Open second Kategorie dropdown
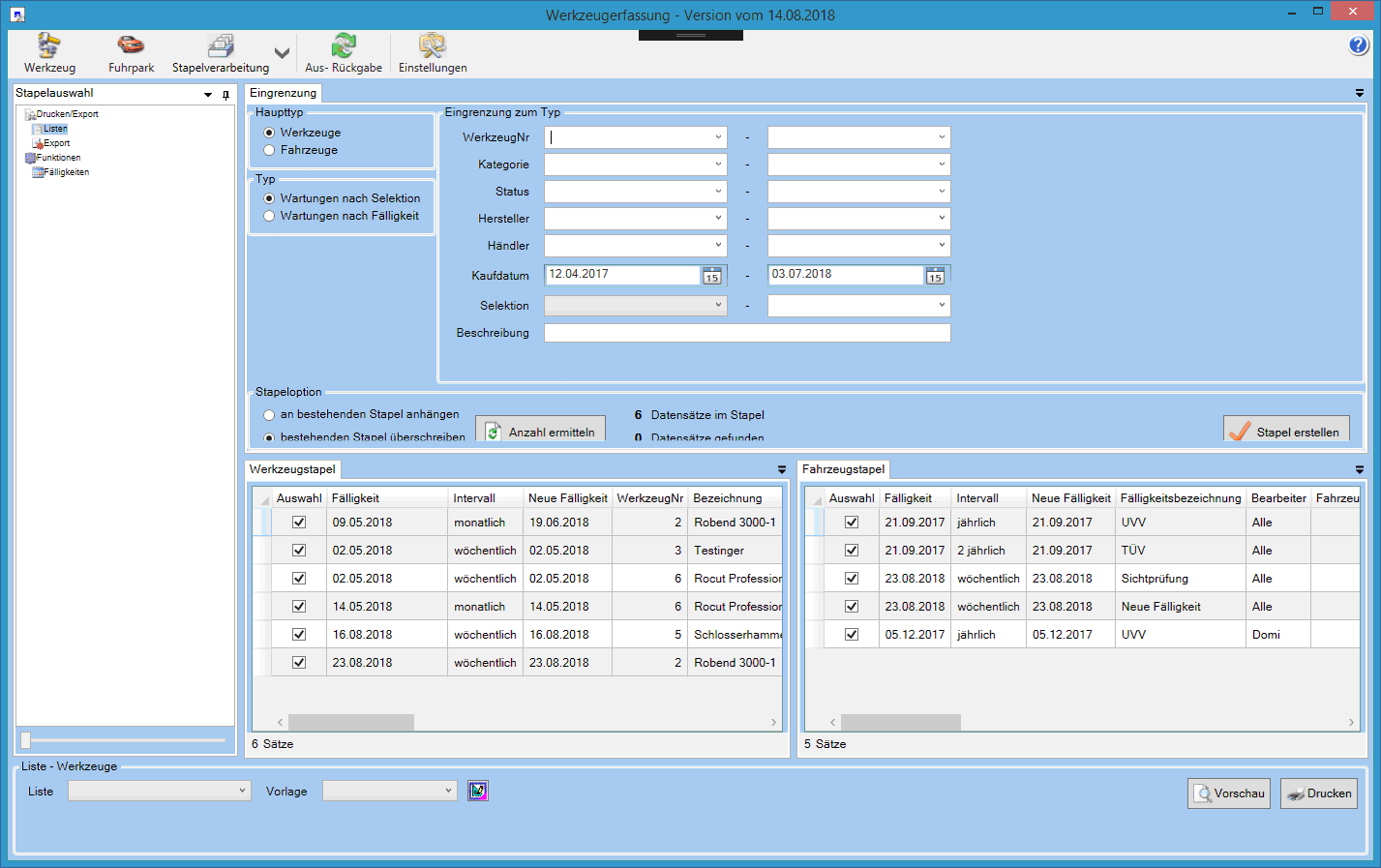The width and height of the screenshot is (1381, 868). (942, 165)
